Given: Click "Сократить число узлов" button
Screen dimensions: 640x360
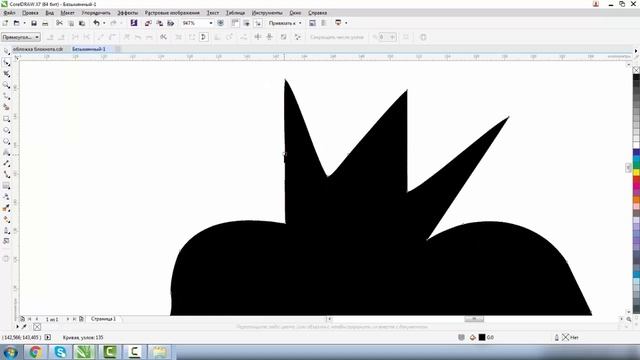Looking at the screenshot, I should click(x=337, y=37).
